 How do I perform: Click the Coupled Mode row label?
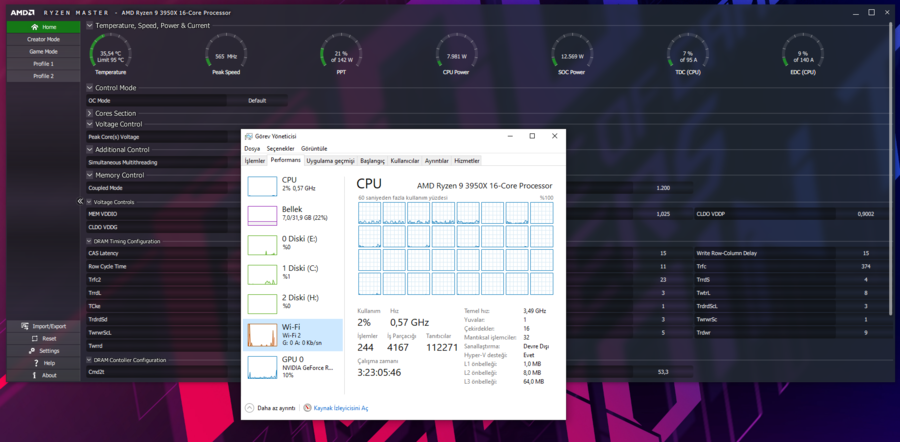click(105, 188)
